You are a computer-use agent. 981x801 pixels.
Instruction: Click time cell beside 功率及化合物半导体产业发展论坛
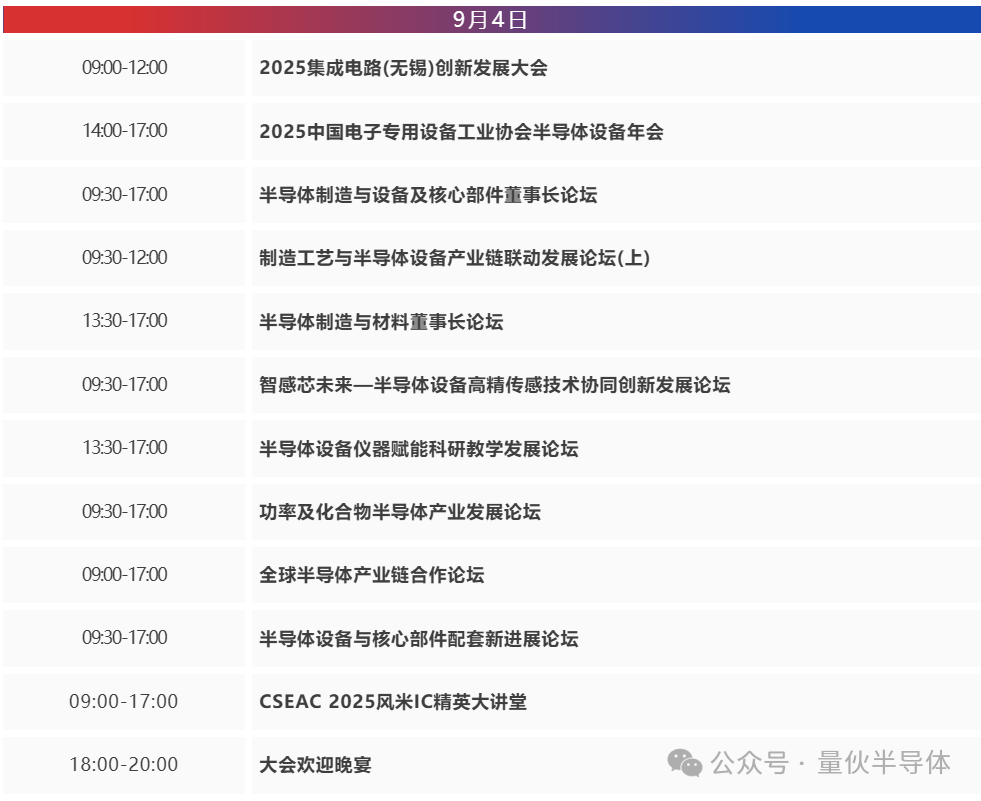pyautogui.click(x=125, y=511)
